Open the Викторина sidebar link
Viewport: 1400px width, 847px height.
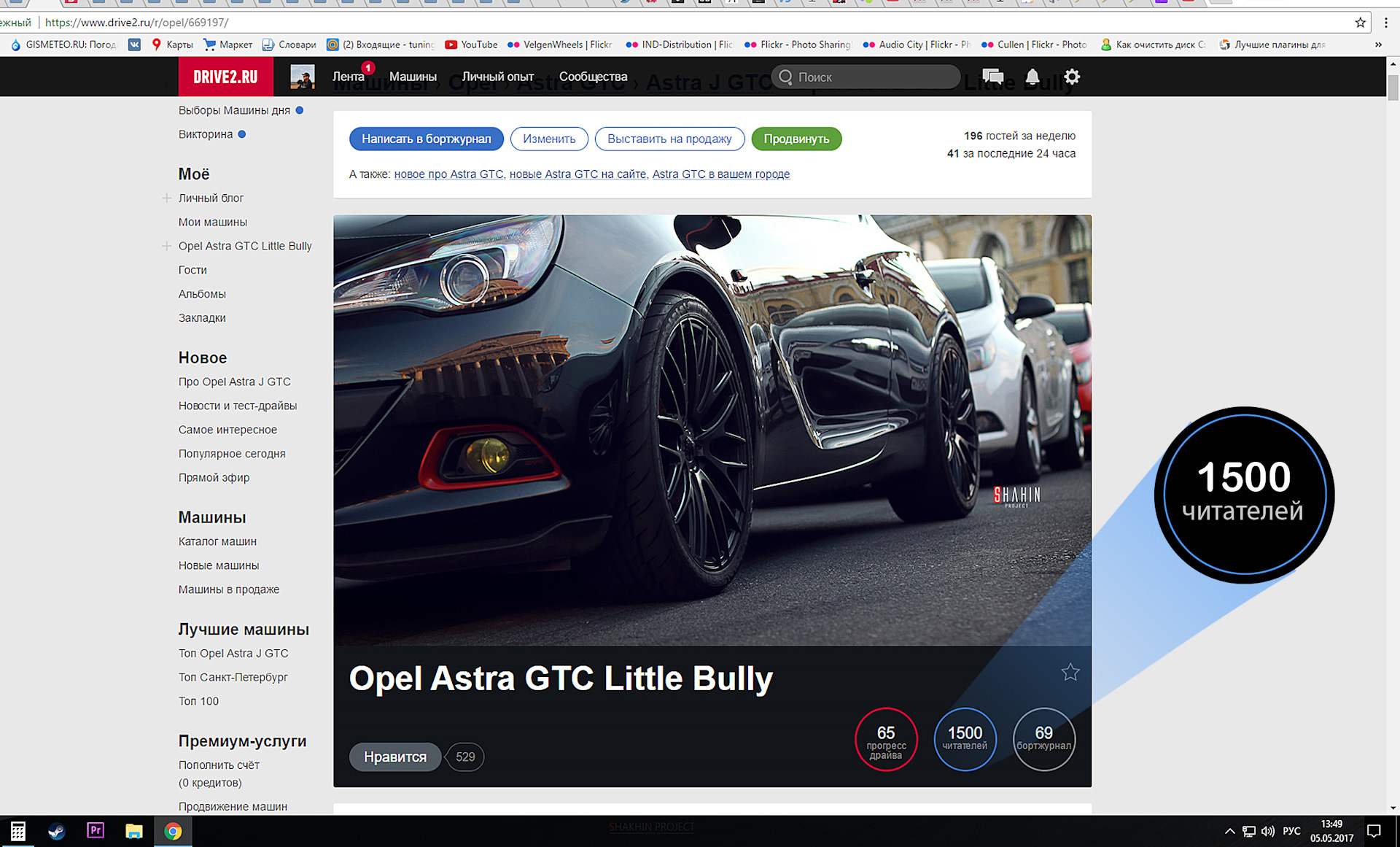(206, 134)
